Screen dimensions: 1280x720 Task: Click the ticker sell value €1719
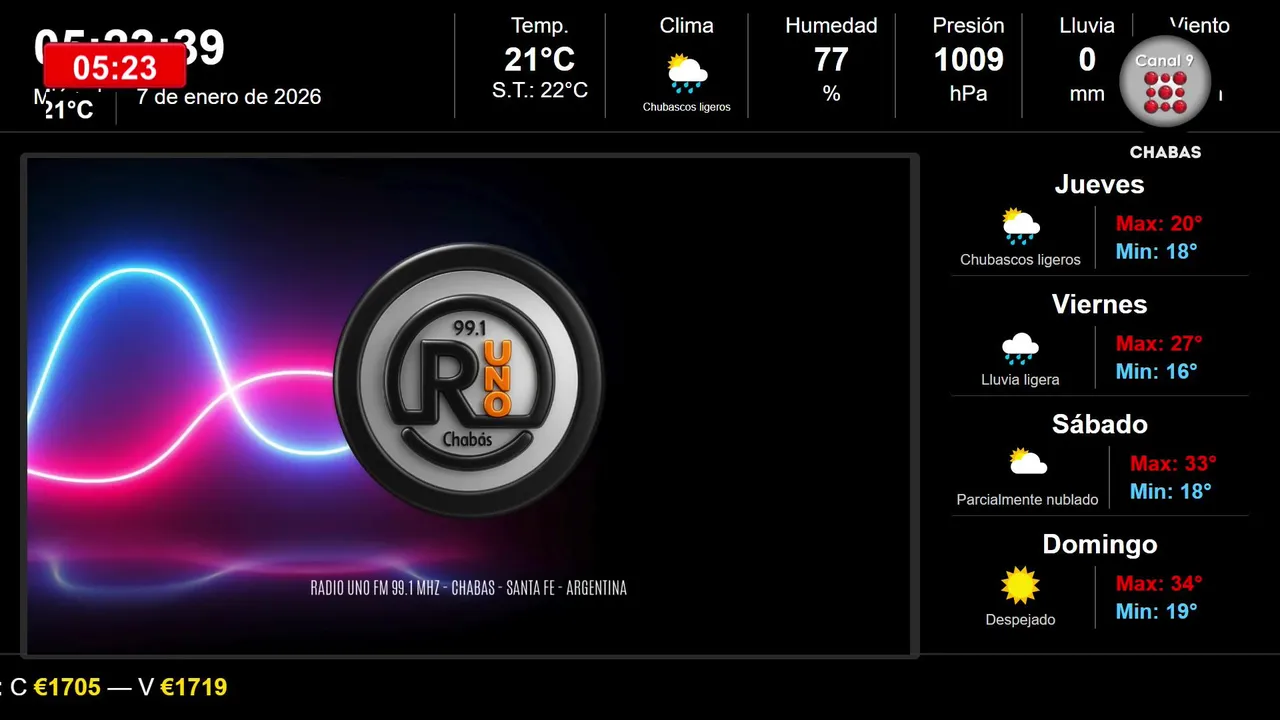(x=193, y=687)
